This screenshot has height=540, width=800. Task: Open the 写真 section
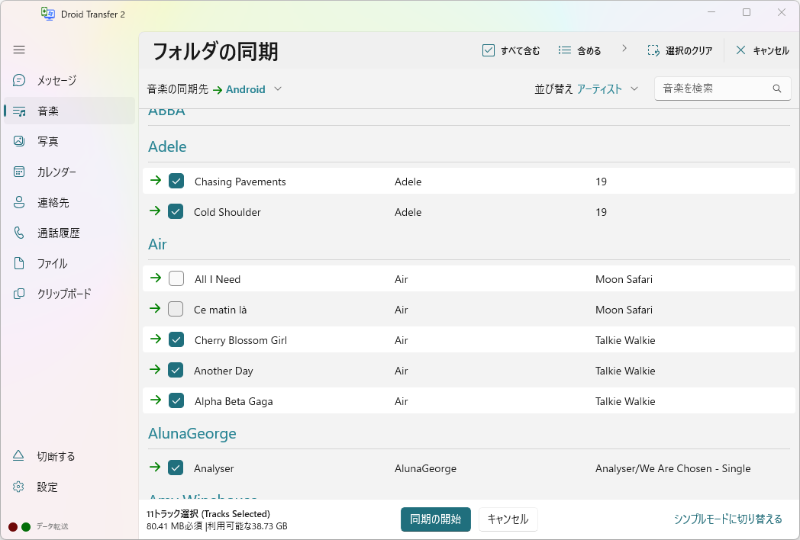coord(69,141)
